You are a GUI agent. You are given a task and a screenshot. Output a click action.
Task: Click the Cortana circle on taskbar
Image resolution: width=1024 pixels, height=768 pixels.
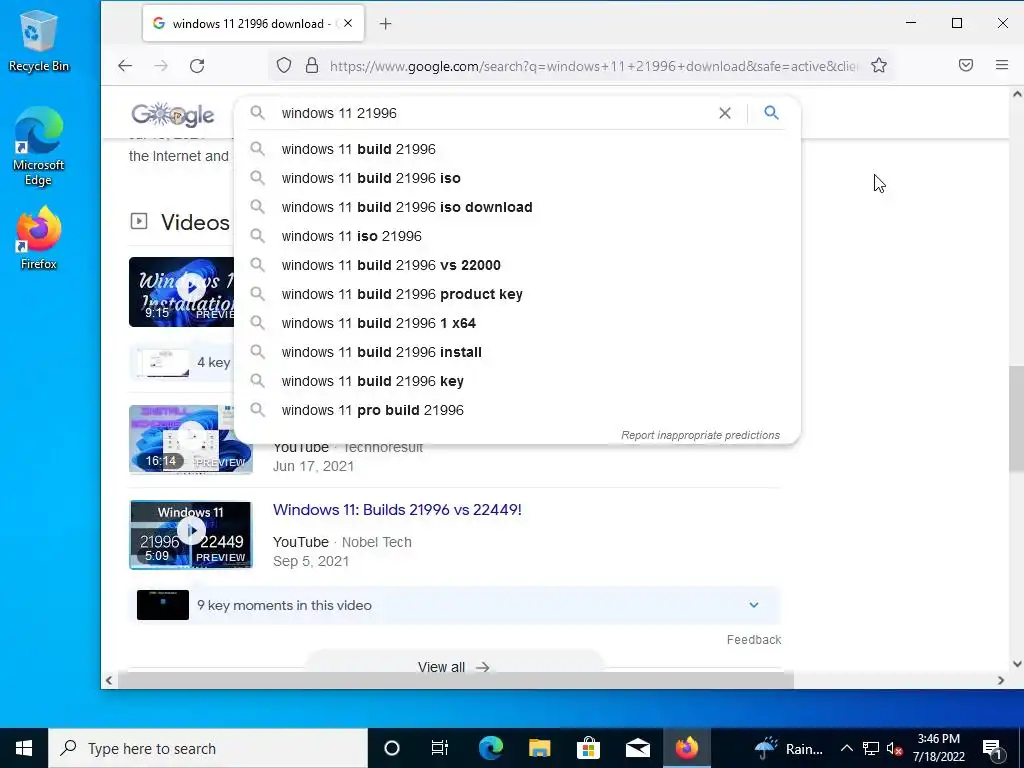(392, 748)
